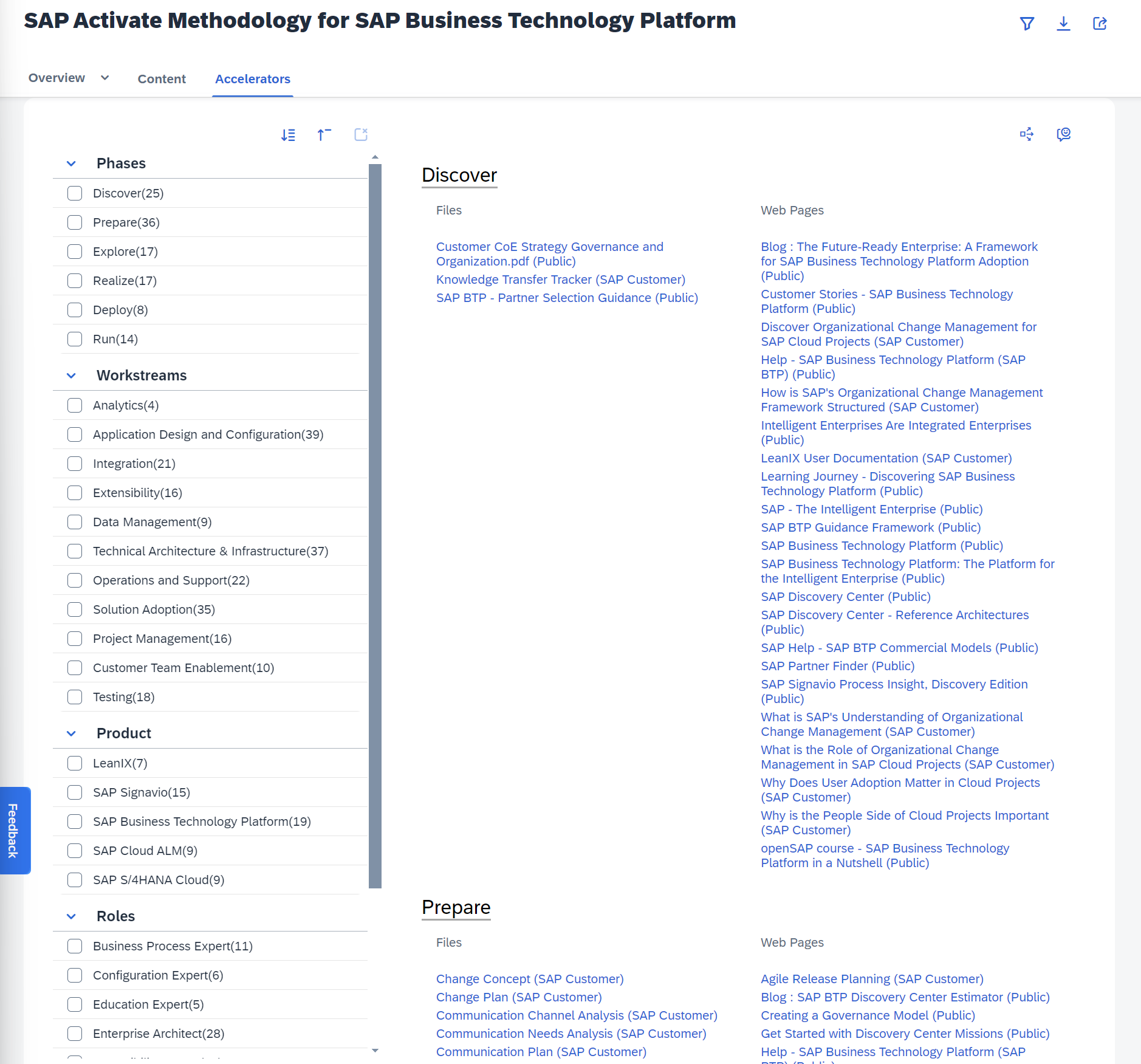Screen dimensions: 1141x1064
Task: Click the clear filters icon above Phases
Action: tap(361, 134)
